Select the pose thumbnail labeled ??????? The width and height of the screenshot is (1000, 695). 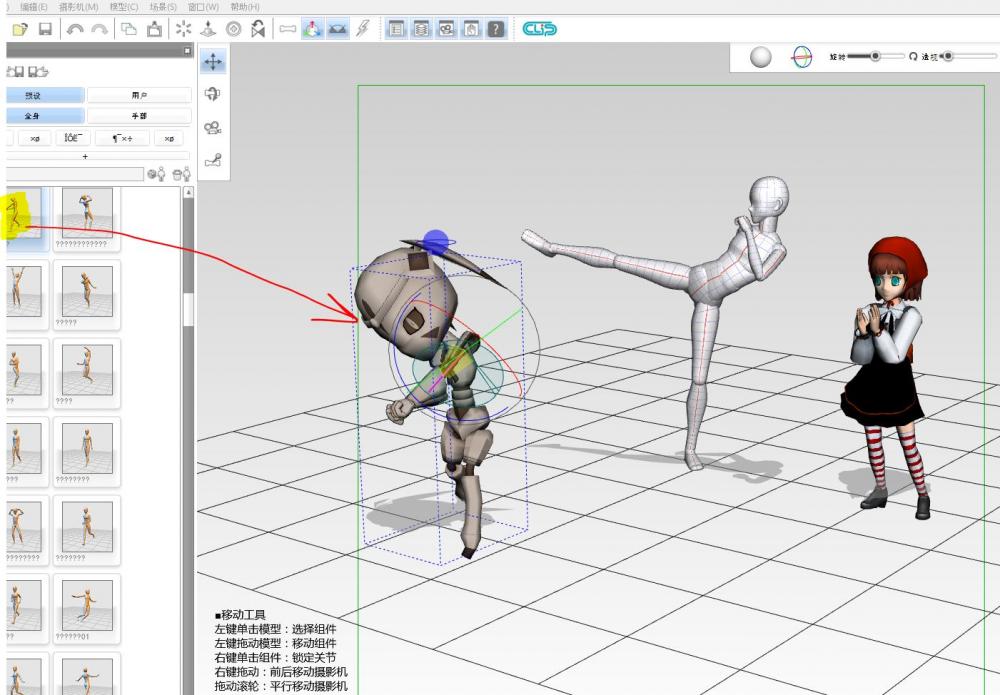click(x=87, y=530)
